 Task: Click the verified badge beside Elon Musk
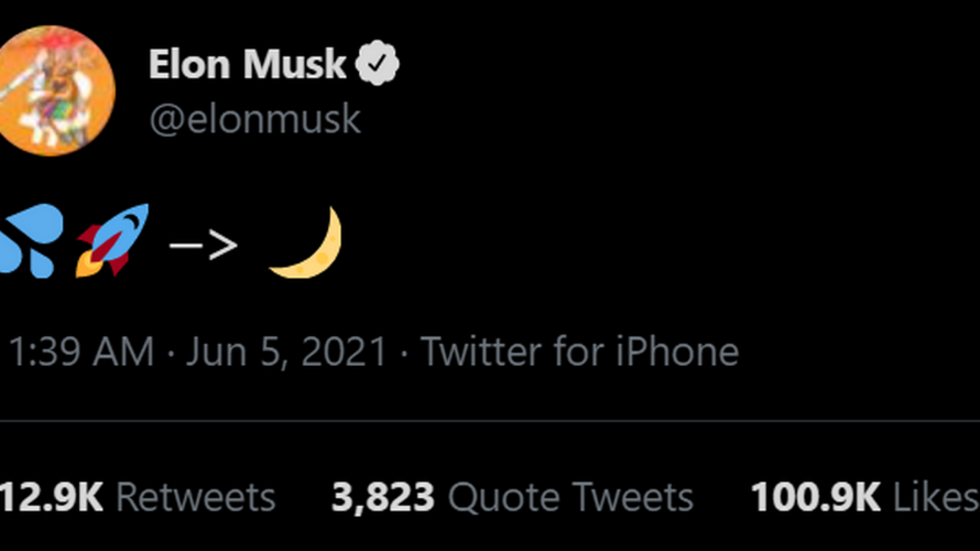[x=377, y=65]
